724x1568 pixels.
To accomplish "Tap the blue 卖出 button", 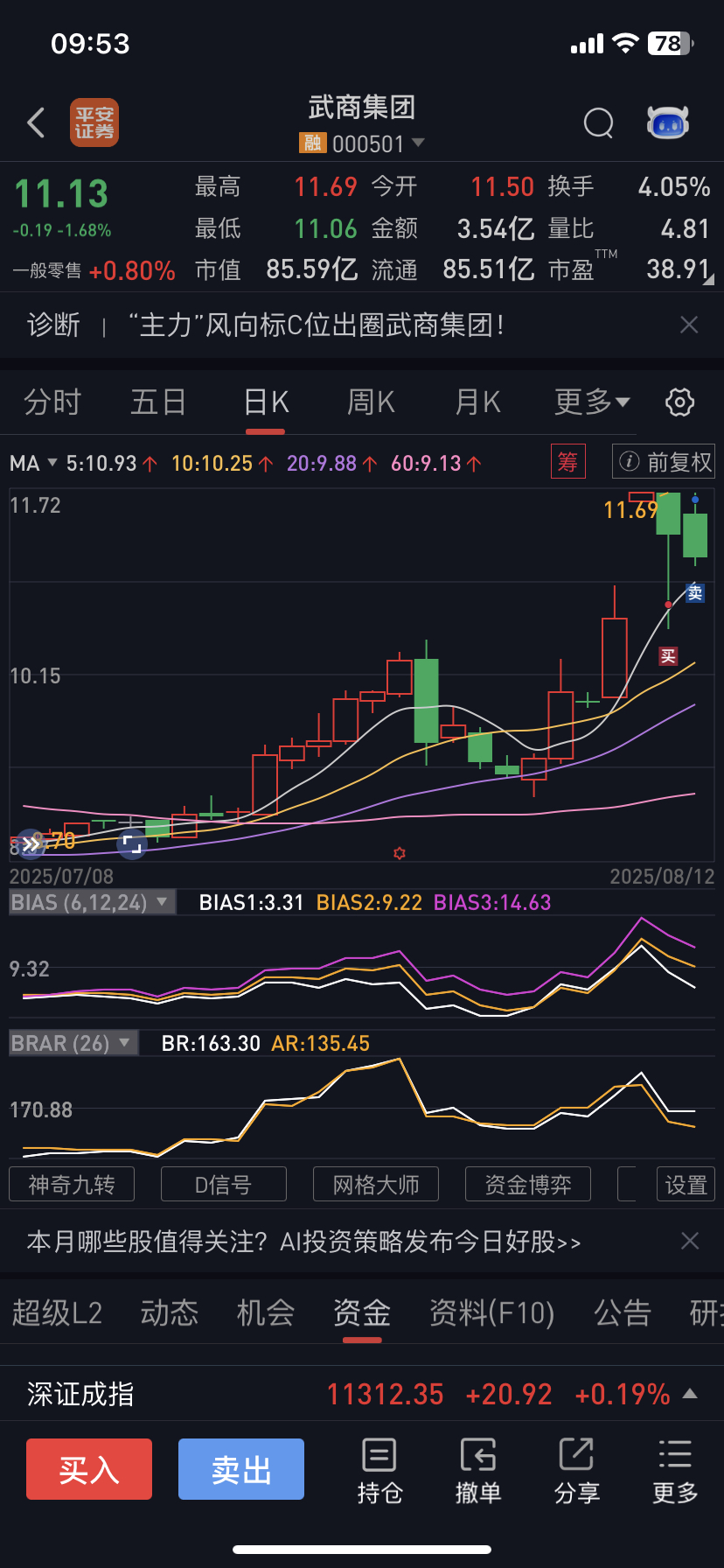I will click(x=241, y=1469).
